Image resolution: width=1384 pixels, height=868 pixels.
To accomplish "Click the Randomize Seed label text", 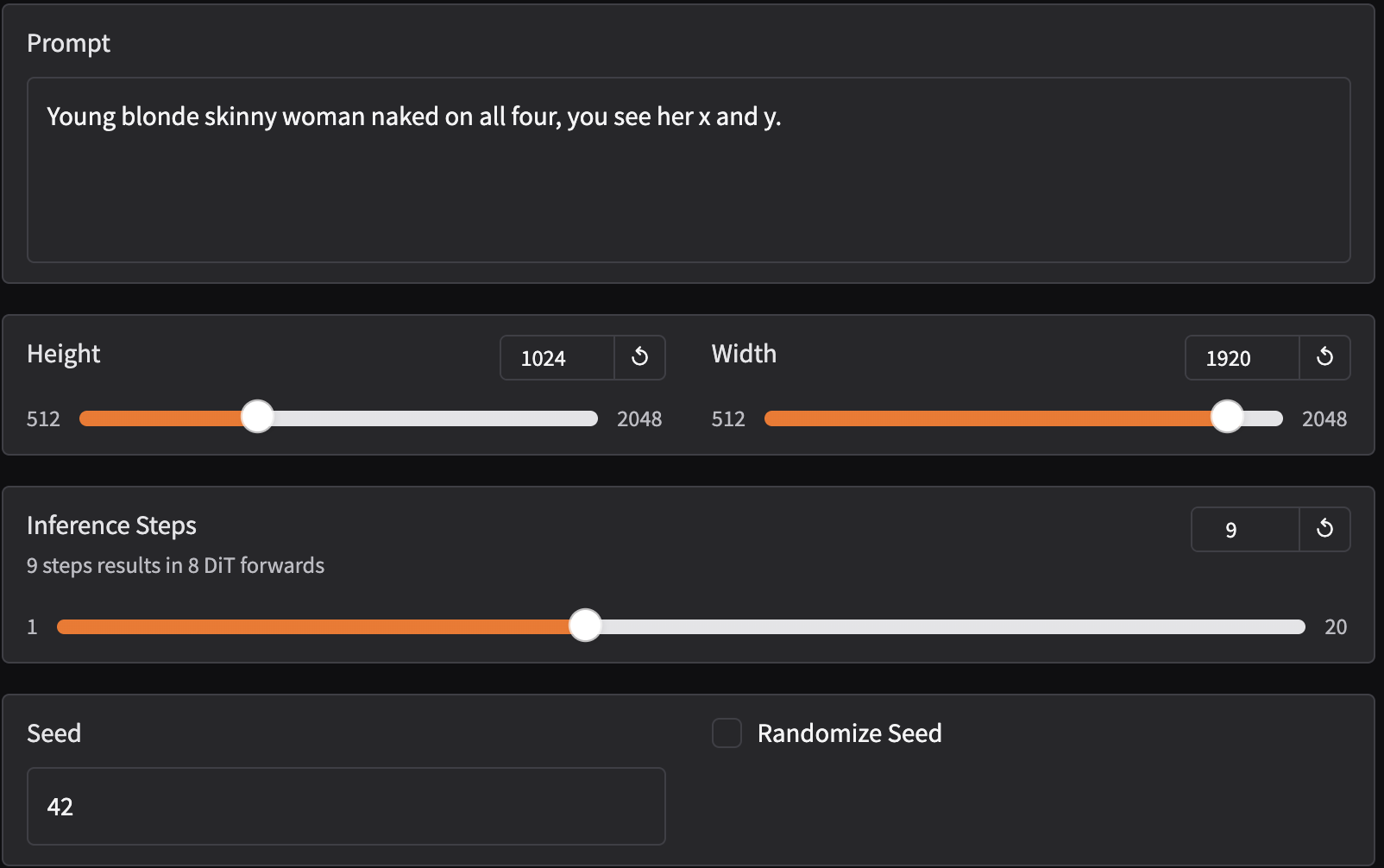I will coord(849,733).
